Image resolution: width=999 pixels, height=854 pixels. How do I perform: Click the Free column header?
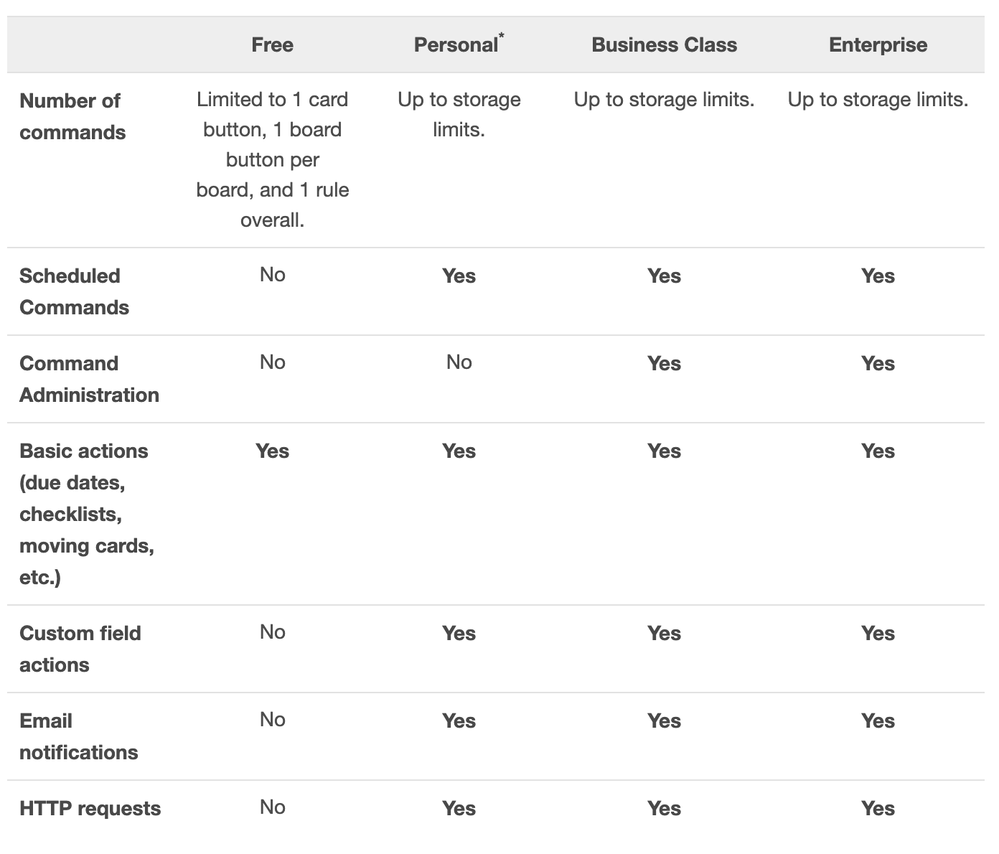coord(272,45)
